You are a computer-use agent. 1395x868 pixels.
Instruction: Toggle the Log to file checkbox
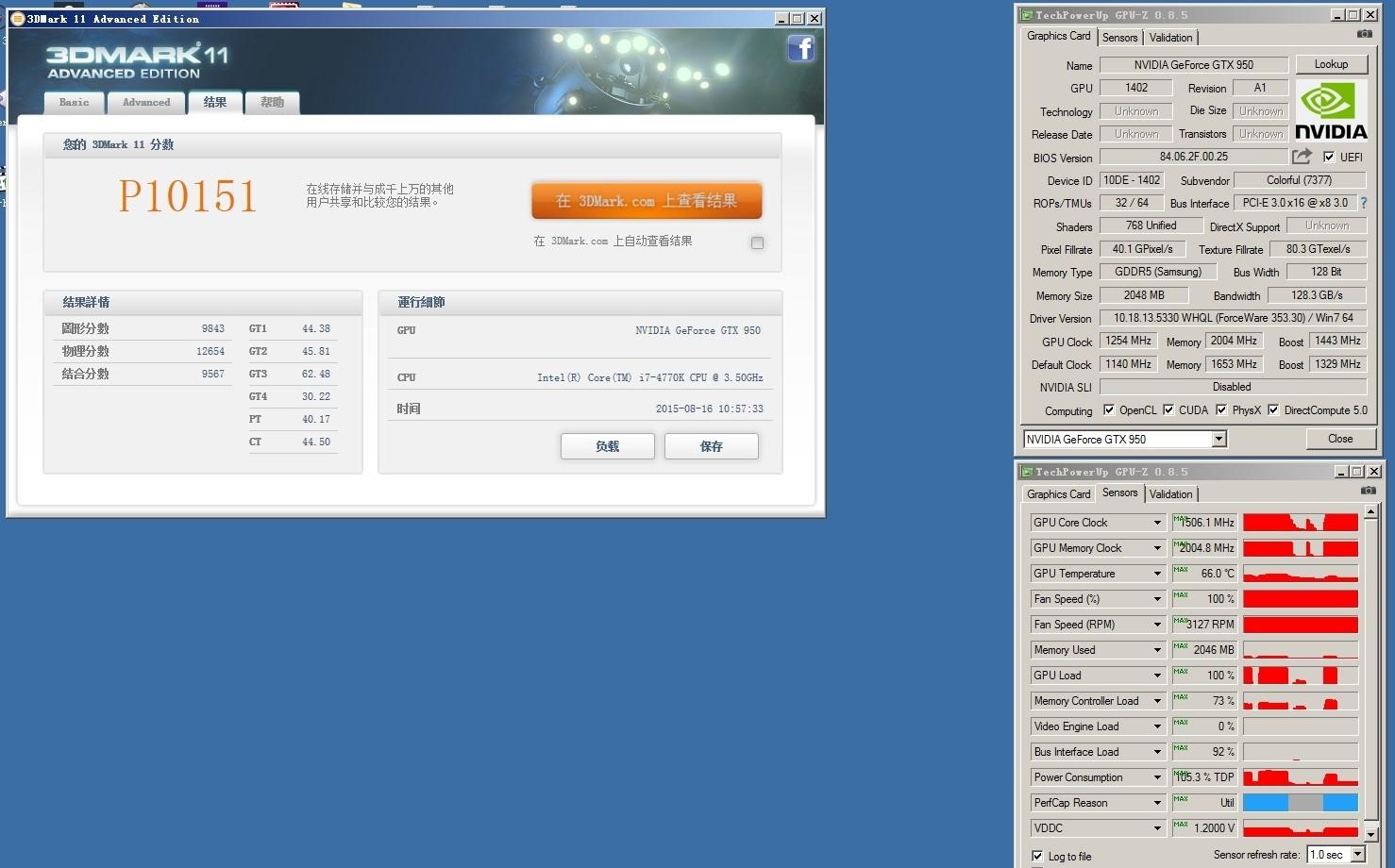tap(1037, 856)
